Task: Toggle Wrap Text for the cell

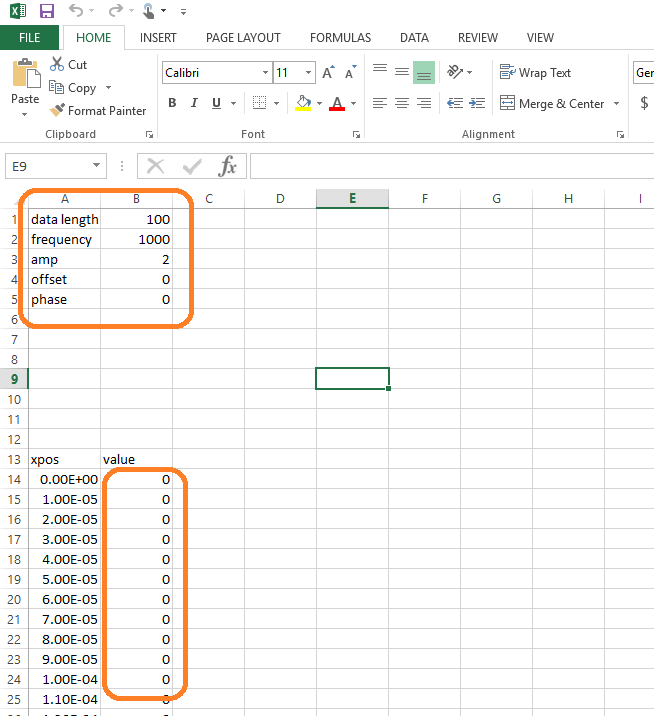Action: click(535, 73)
